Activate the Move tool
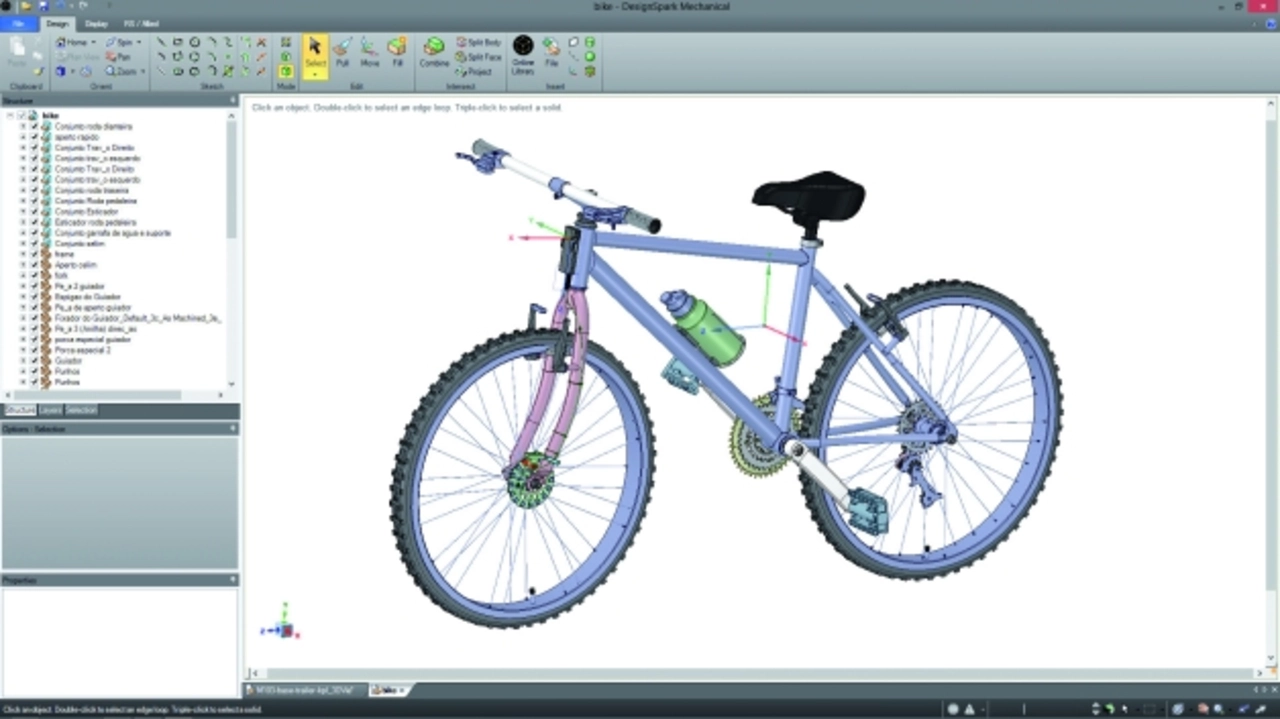1280x719 pixels. pyautogui.click(x=370, y=53)
